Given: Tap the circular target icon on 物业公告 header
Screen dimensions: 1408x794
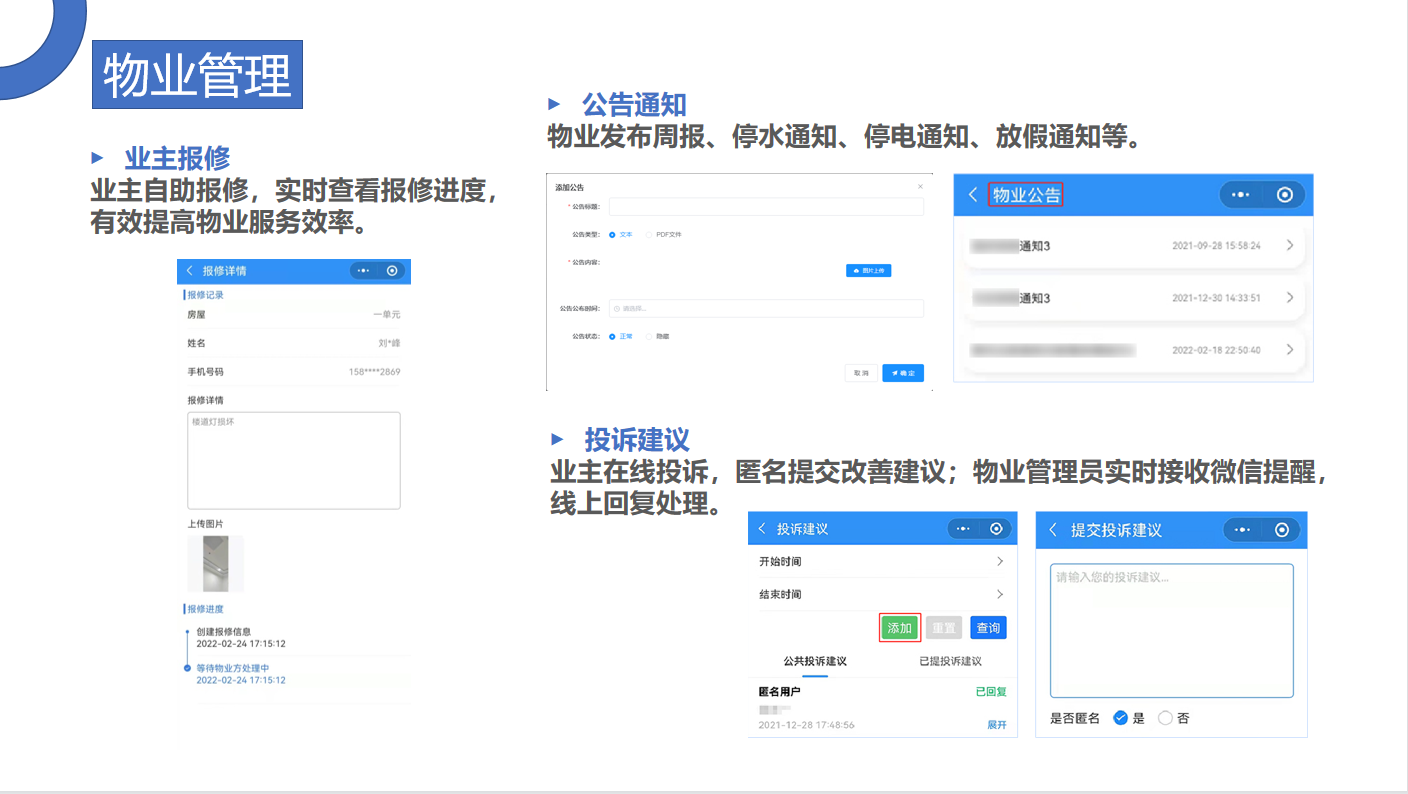Looking at the screenshot, I should tap(1286, 195).
